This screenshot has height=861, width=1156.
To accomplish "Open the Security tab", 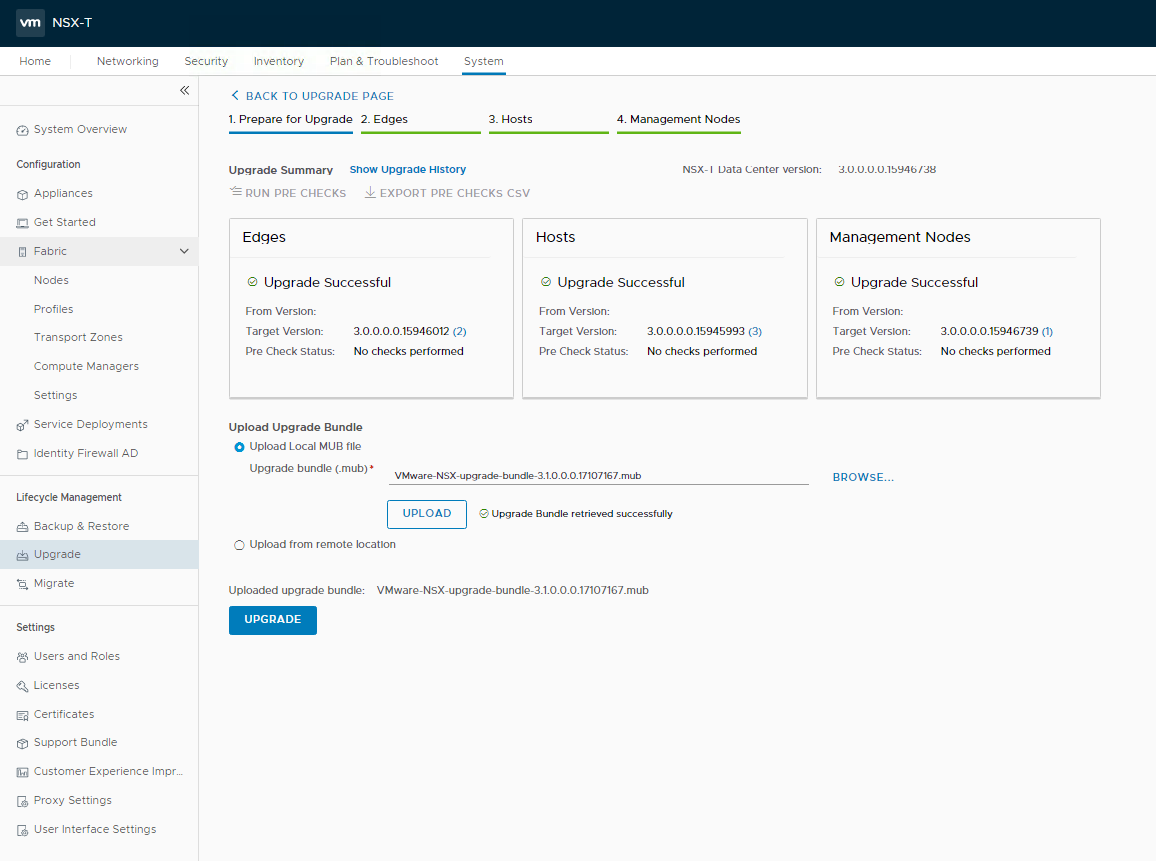I will point(206,61).
